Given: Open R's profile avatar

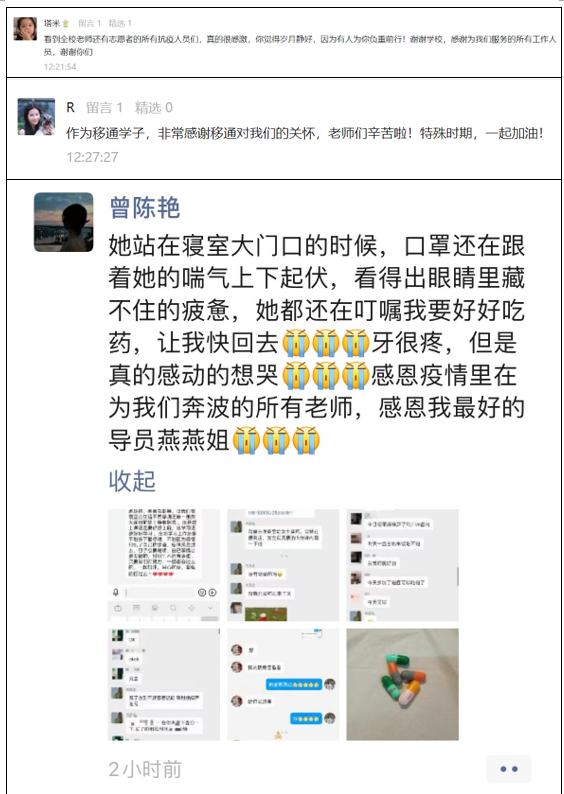Looking at the screenshot, I should pyautogui.click(x=36, y=116).
